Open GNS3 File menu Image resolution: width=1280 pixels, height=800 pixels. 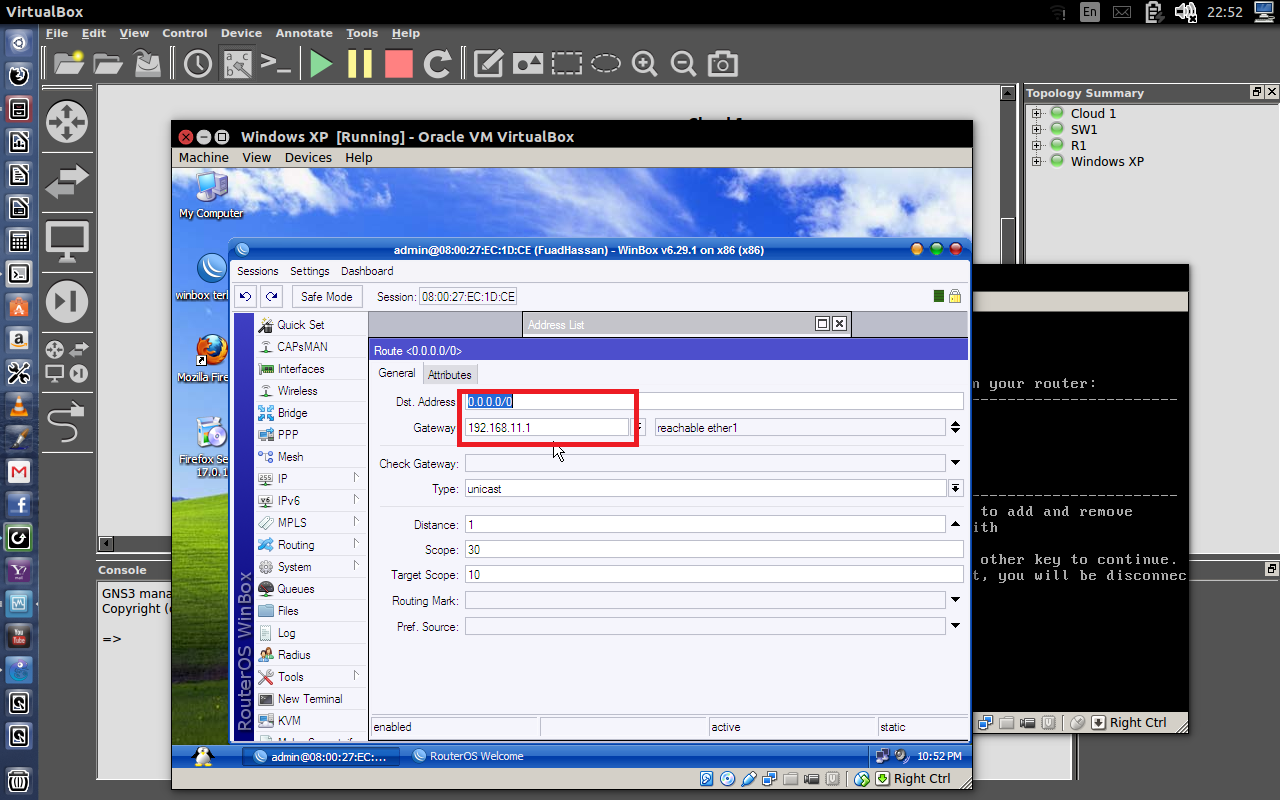coord(57,33)
